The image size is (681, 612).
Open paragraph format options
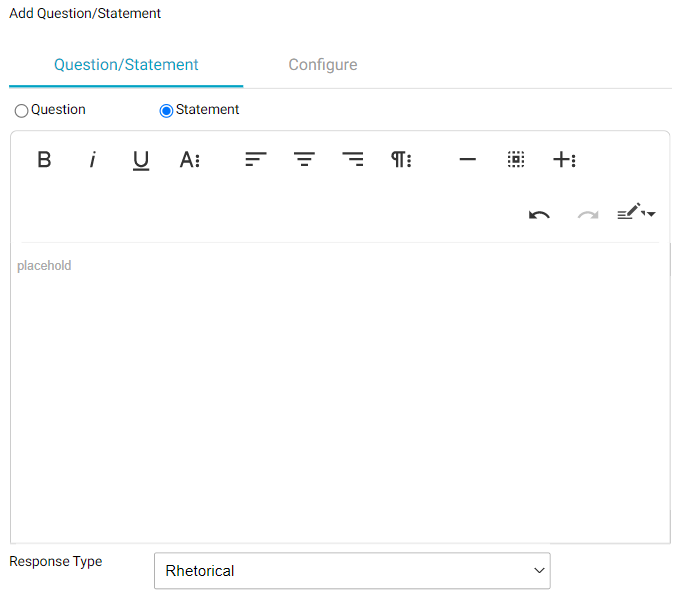point(401,160)
